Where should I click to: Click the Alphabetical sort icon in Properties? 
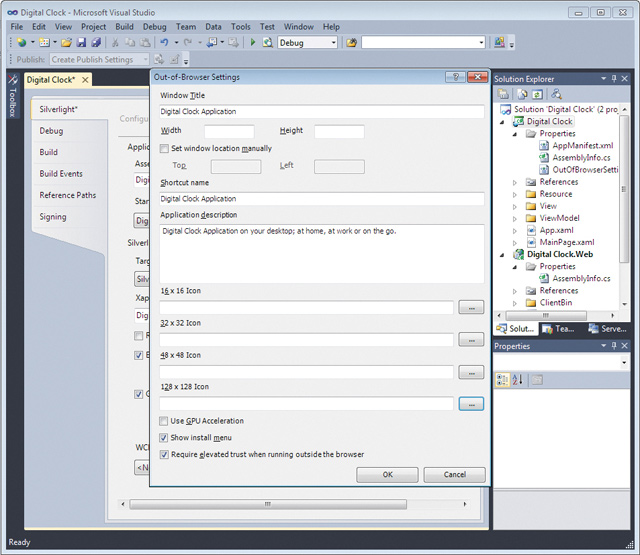pos(517,380)
